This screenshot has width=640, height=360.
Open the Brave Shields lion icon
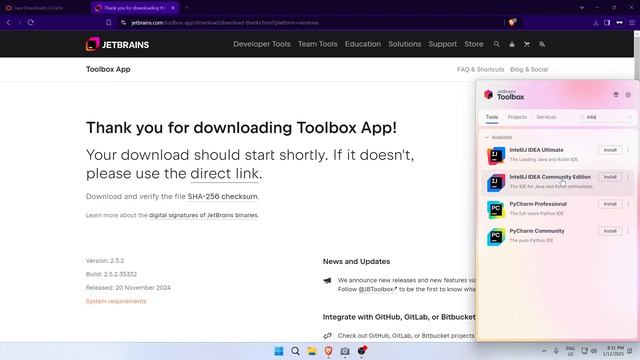[512, 22]
